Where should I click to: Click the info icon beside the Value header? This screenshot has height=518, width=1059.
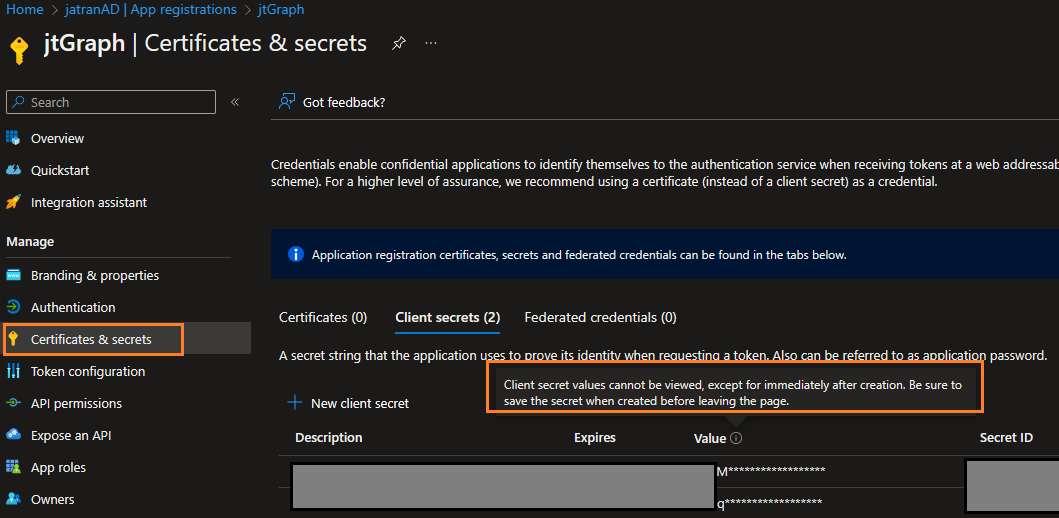coord(736,438)
